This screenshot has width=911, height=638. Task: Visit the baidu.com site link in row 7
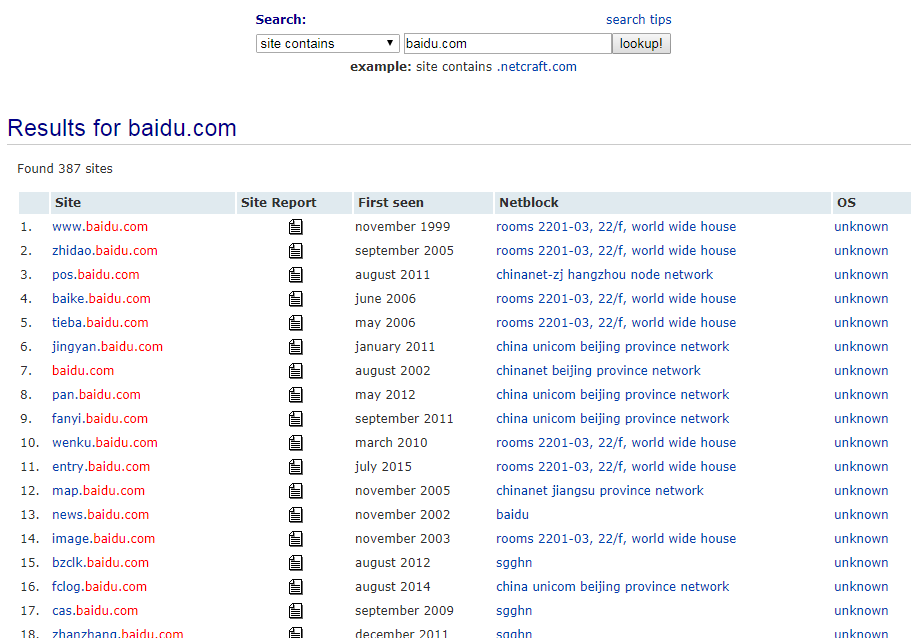coord(83,371)
